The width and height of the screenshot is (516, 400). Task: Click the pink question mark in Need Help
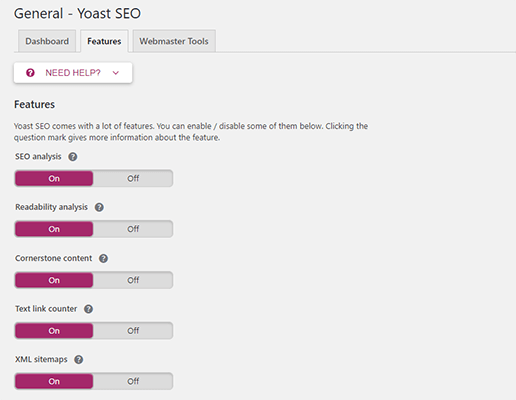tap(30, 73)
